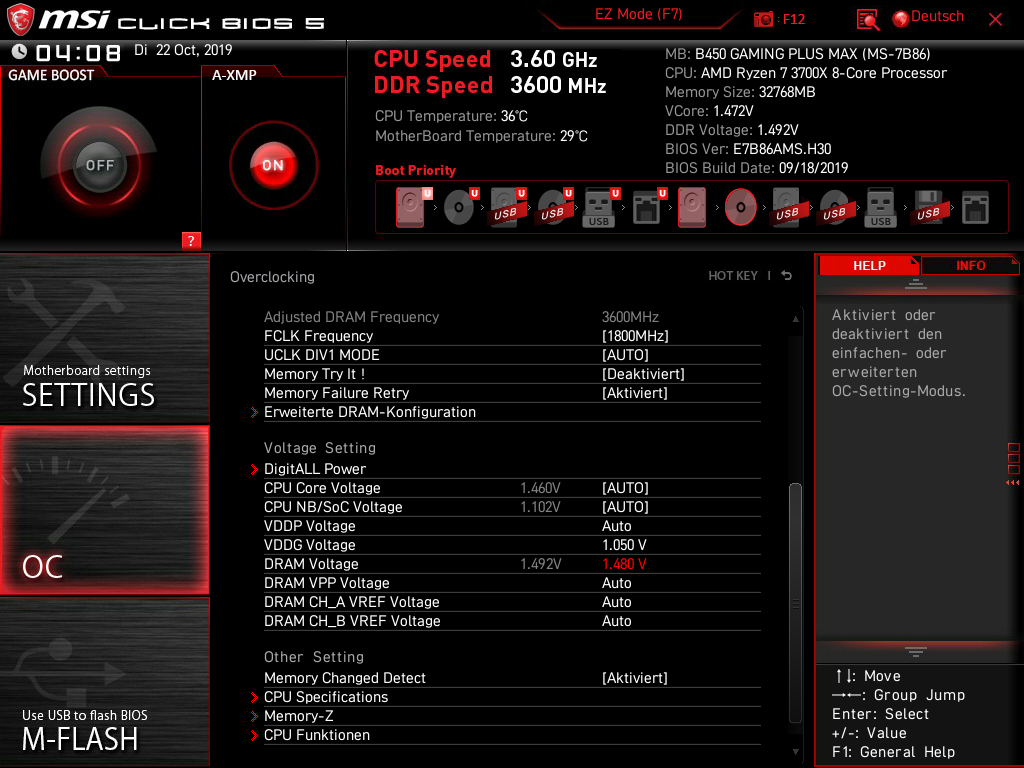Select the UEFI USB hard disk boot icon
Screen dimensions: 1024x768
(507, 207)
